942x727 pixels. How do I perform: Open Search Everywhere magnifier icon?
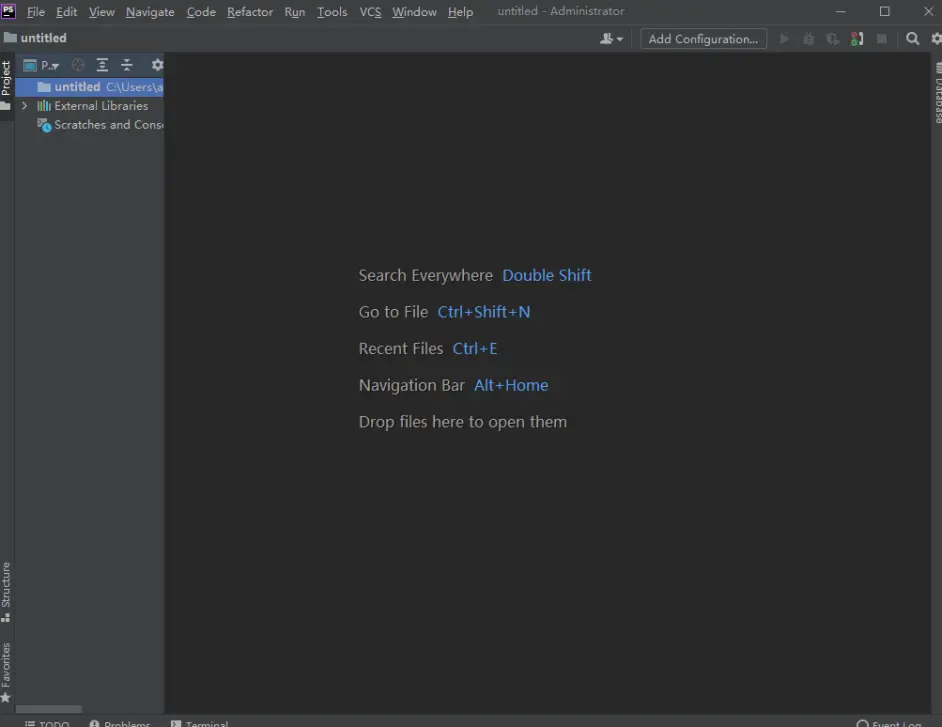point(912,38)
